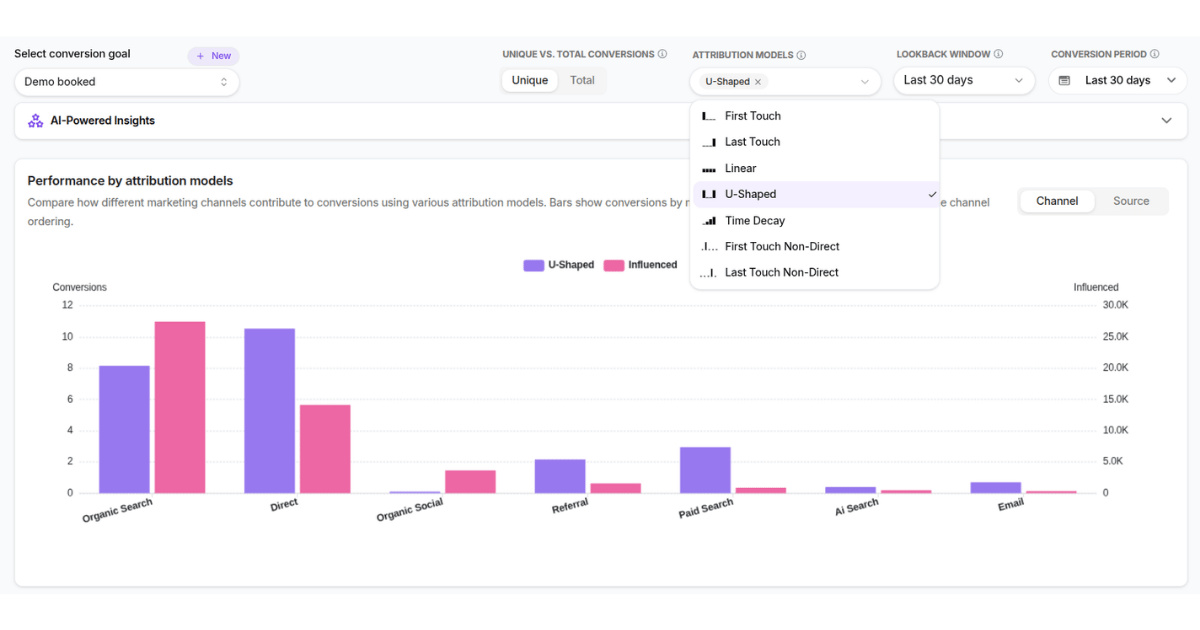The image size is (1200, 630).
Task: Click Organic Search pink Influenced bar
Action: coord(180,407)
